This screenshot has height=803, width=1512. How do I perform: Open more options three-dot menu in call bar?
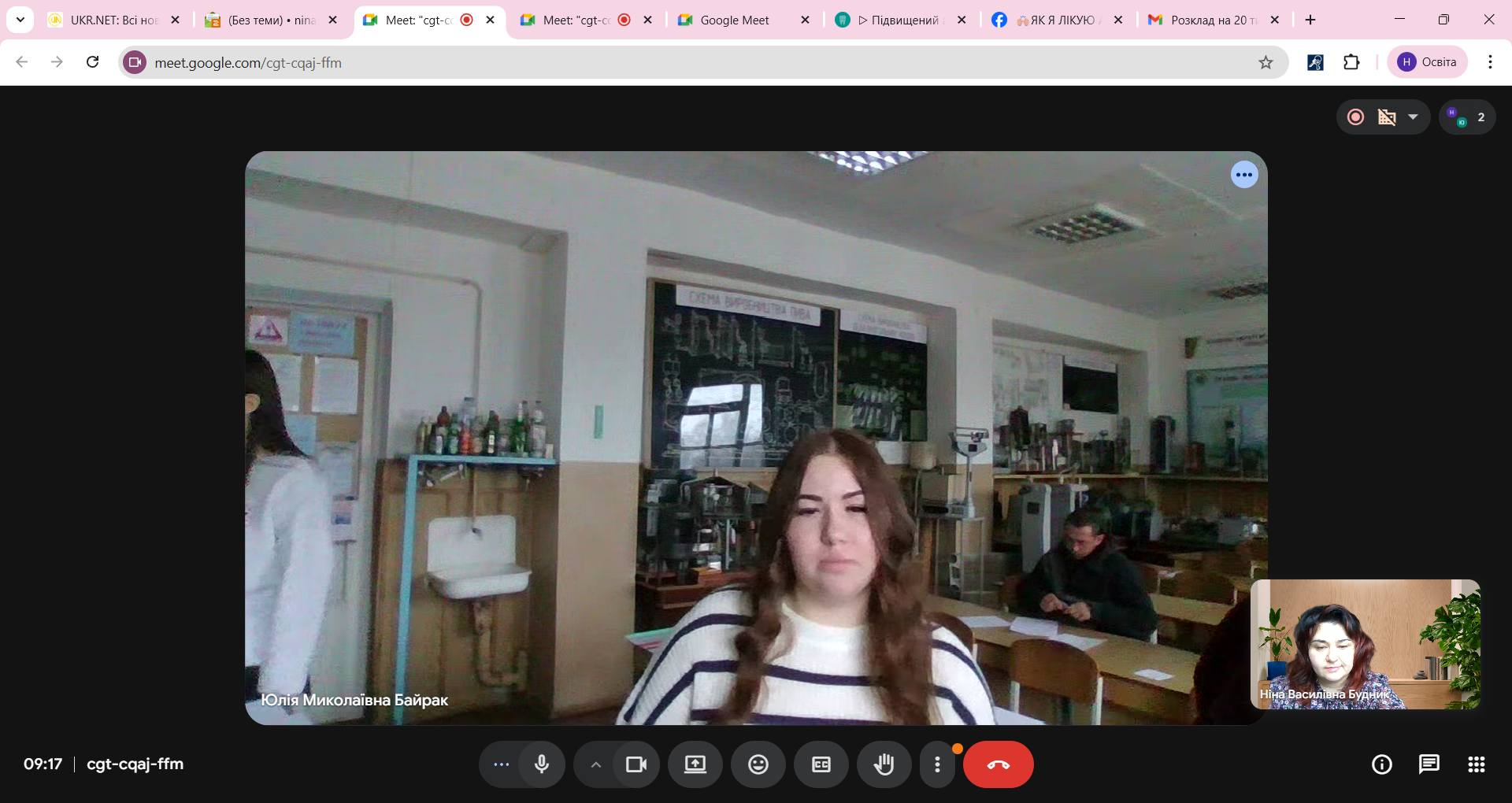click(937, 764)
